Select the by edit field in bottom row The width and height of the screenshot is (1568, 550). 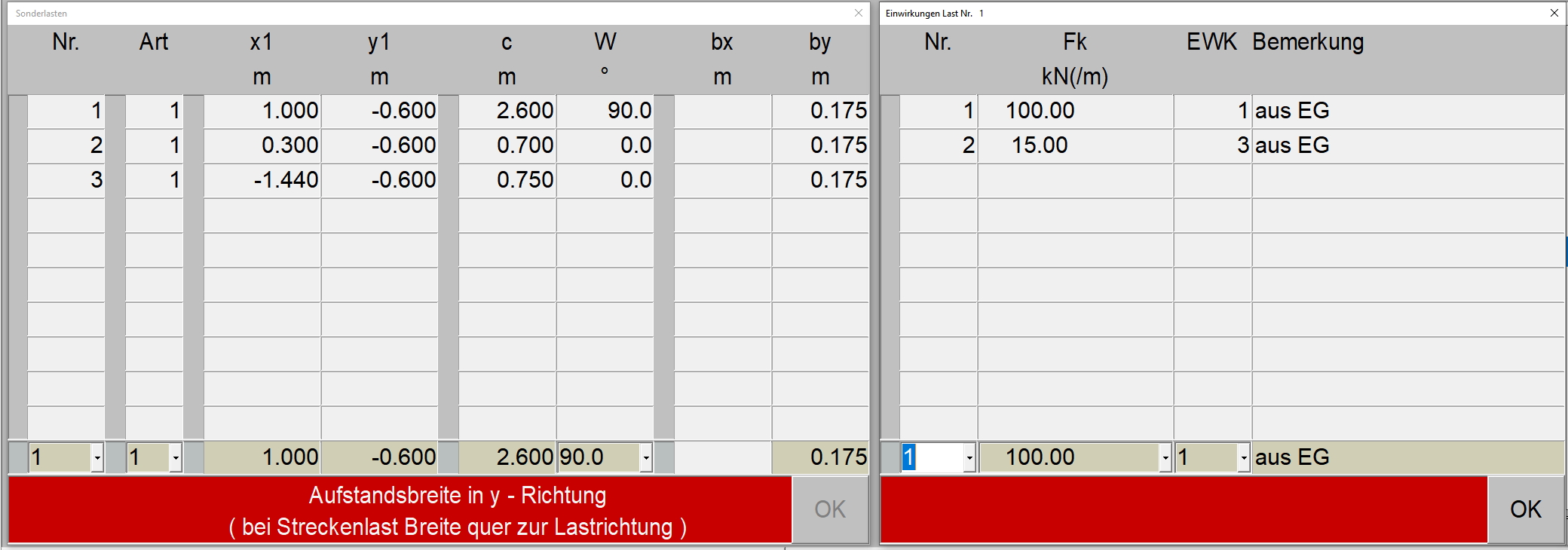820,457
